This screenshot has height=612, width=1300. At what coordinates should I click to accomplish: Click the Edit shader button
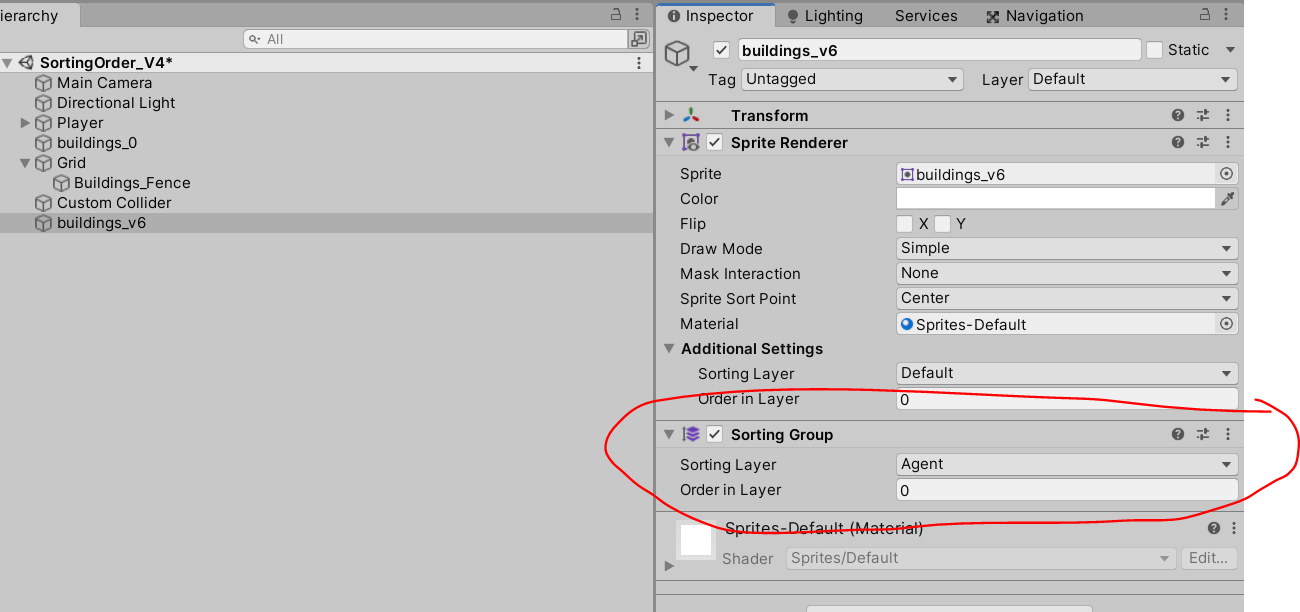(1209, 558)
